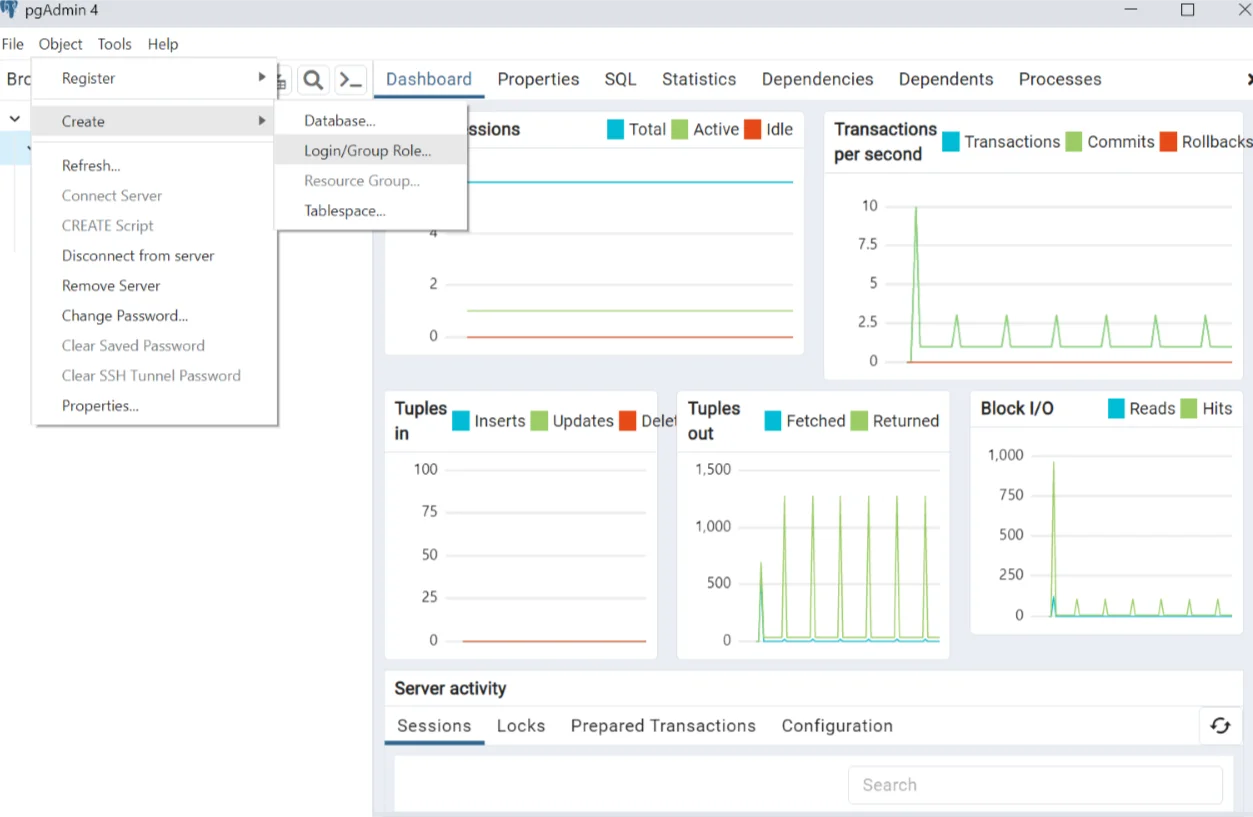Expand the Create submenu arrow
The height and width of the screenshot is (817, 1253).
pos(262,120)
